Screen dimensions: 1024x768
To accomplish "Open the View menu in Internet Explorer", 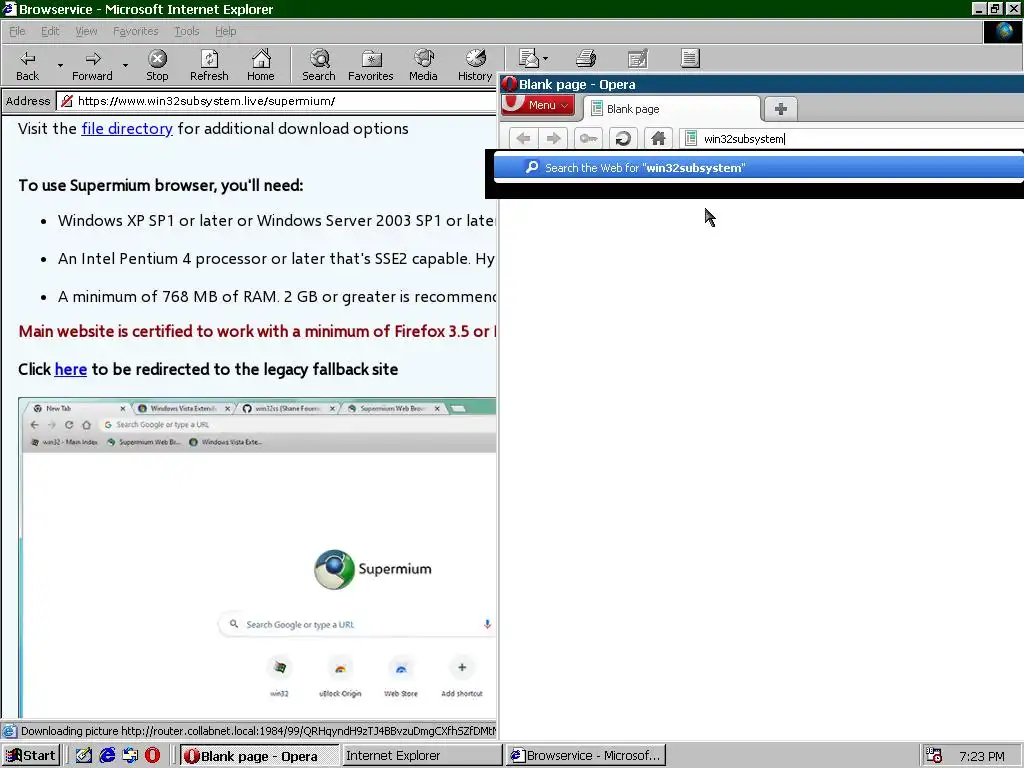I will 86,31.
